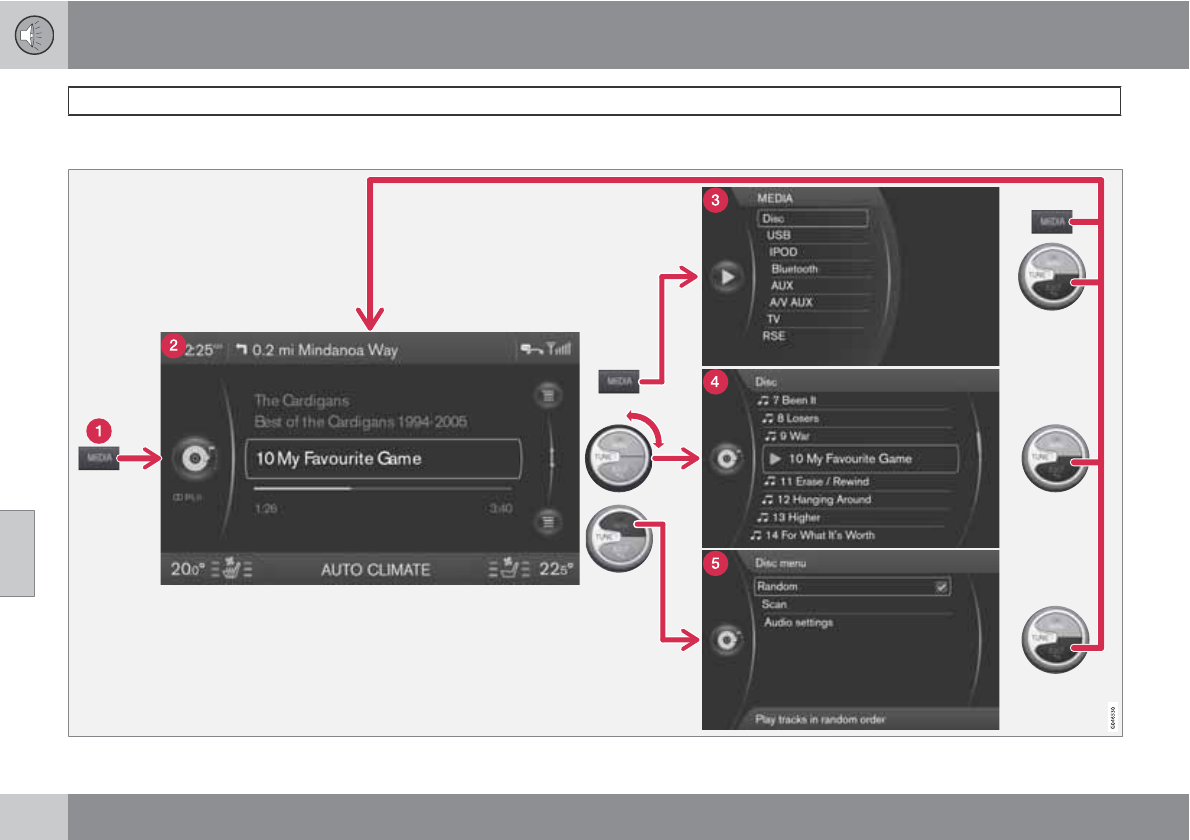The height and width of the screenshot is (840, 1190).
Task: Toggle the left seat heating icon
Action: click(232, 570)
